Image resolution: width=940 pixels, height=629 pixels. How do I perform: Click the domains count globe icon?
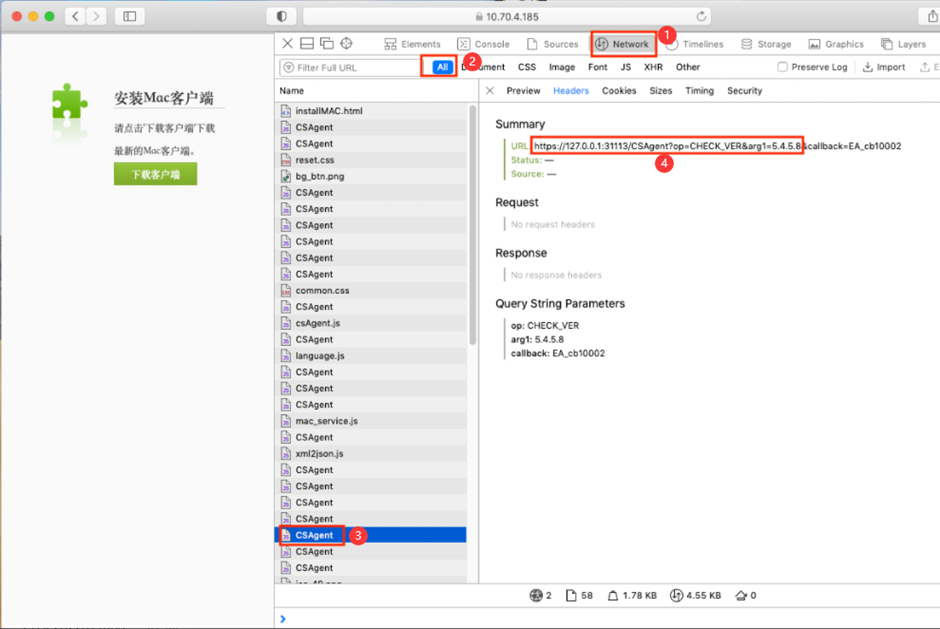535,595
